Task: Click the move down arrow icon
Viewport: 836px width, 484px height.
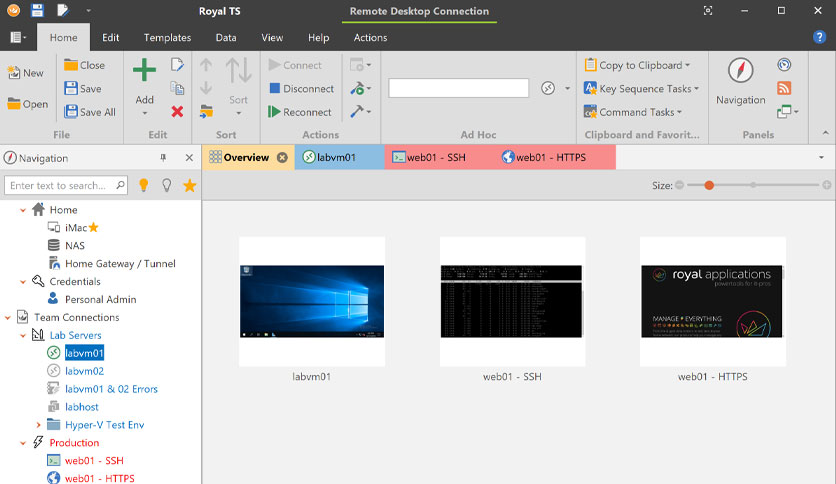Action: 206,87
